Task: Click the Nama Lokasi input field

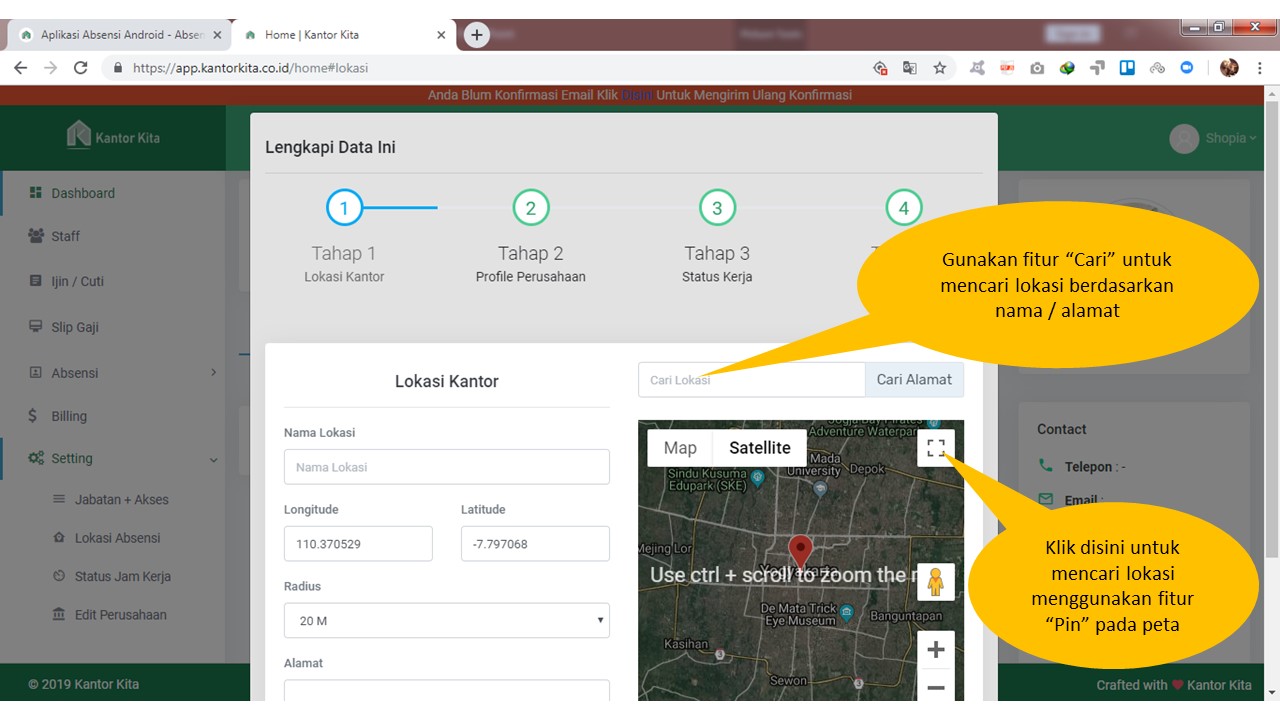Action: [446, 467]
